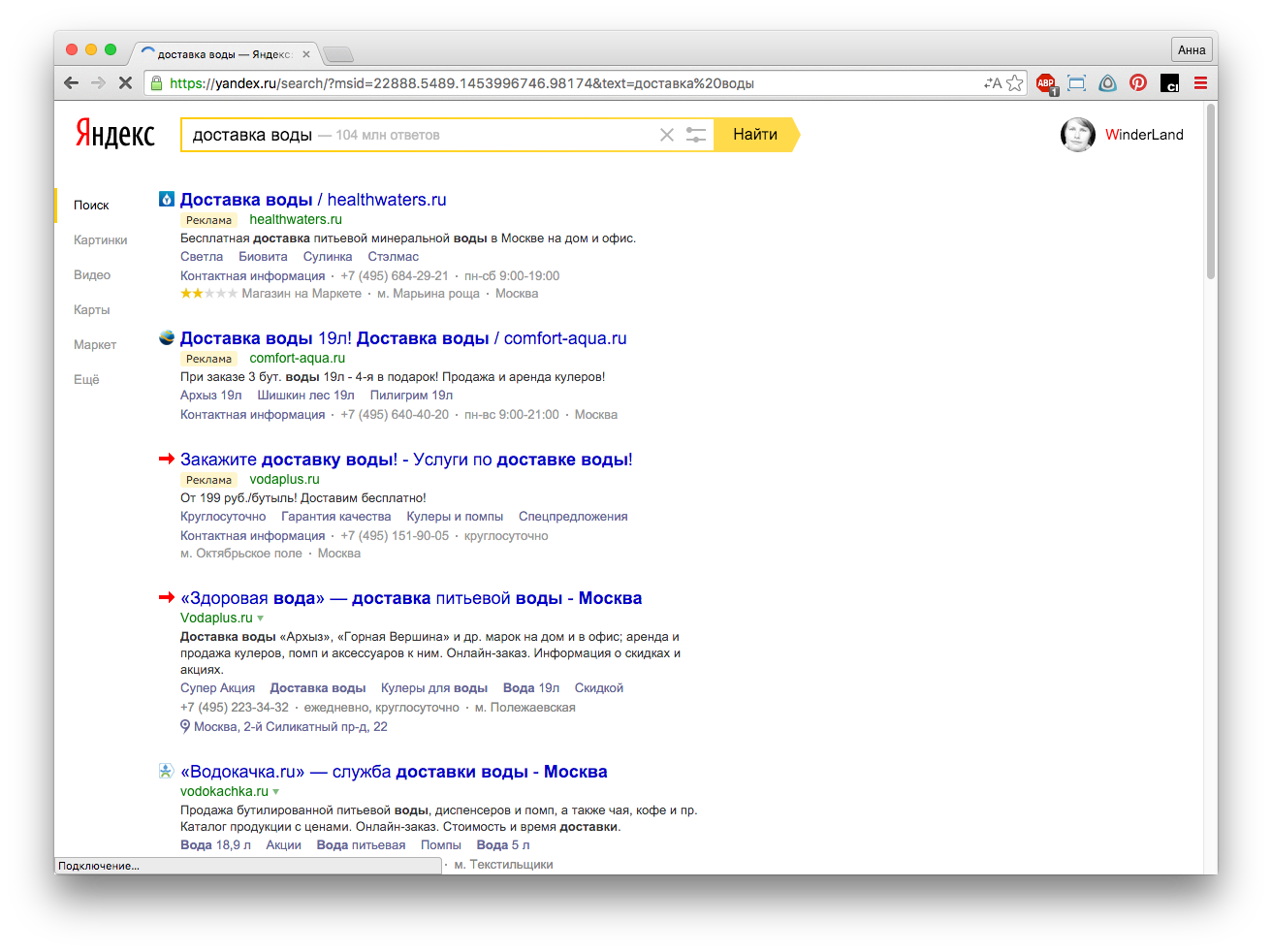Open the Chrome hamburger menu

pyautogui.click(x=1200, y=83)
